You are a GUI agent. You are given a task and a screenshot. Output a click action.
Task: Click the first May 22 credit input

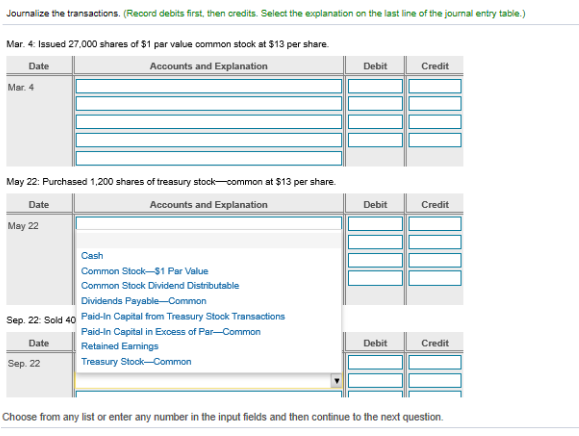point(435,224)
